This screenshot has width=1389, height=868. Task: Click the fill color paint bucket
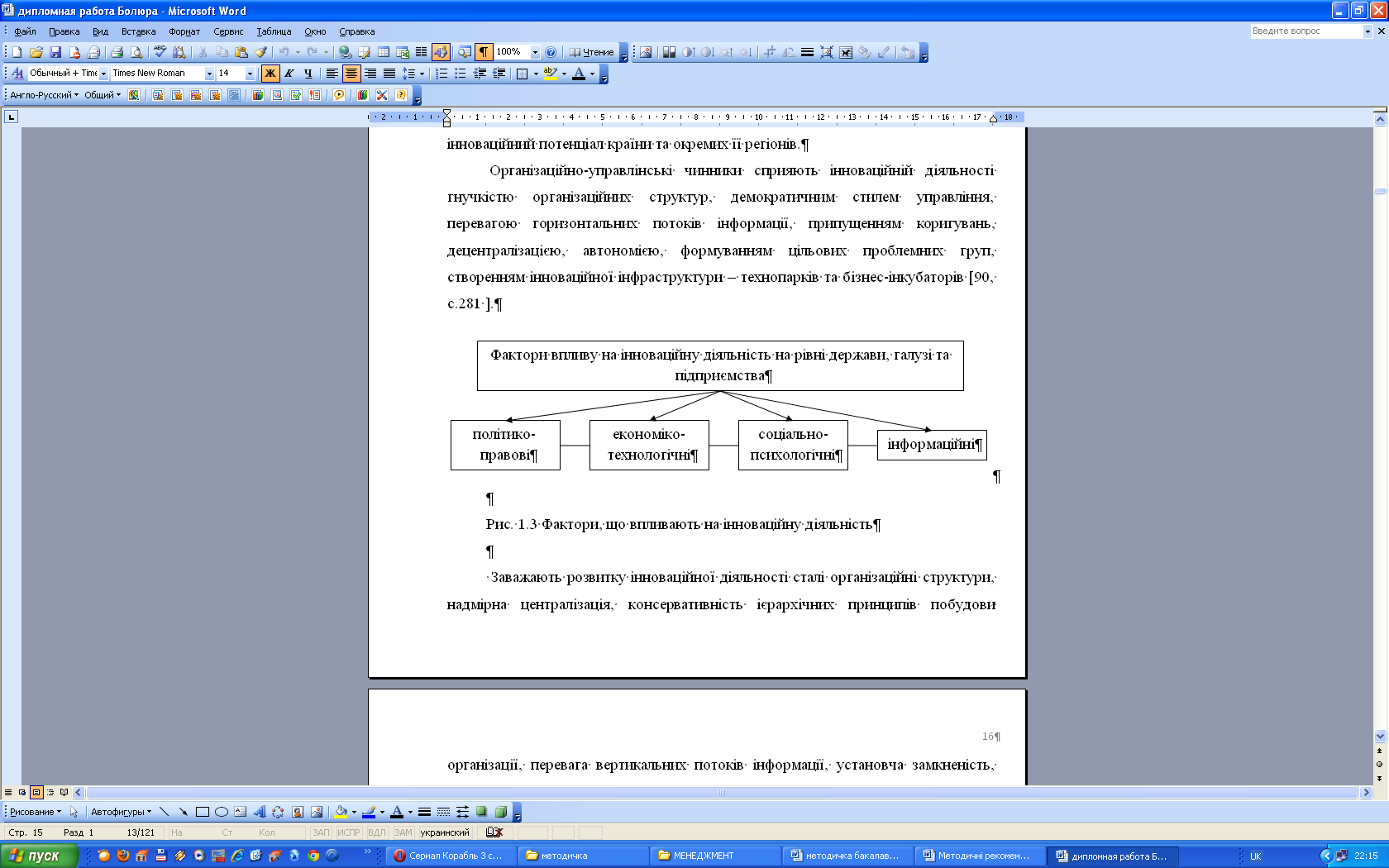pyautogui.click(x=340, y=812)
